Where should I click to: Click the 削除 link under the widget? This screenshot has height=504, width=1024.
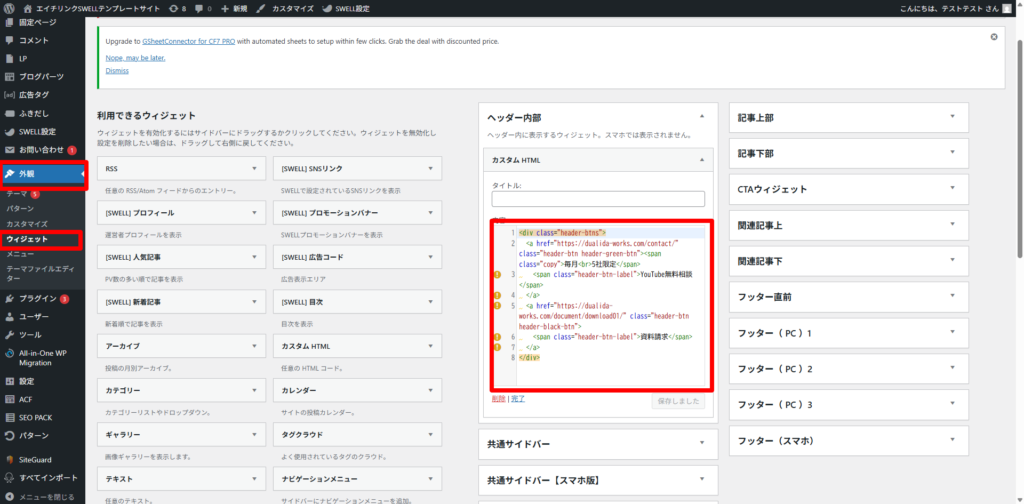[x=498, y=398]
